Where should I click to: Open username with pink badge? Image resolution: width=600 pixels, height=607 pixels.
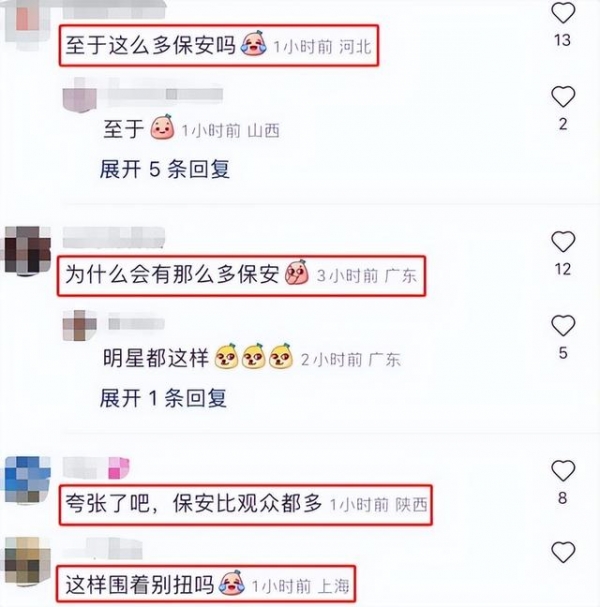(96, 468)
